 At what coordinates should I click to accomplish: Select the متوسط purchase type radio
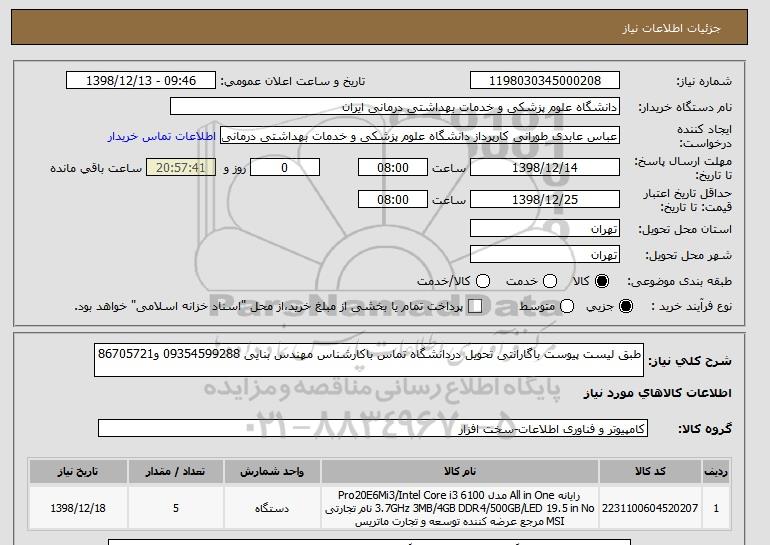[567, 306]
